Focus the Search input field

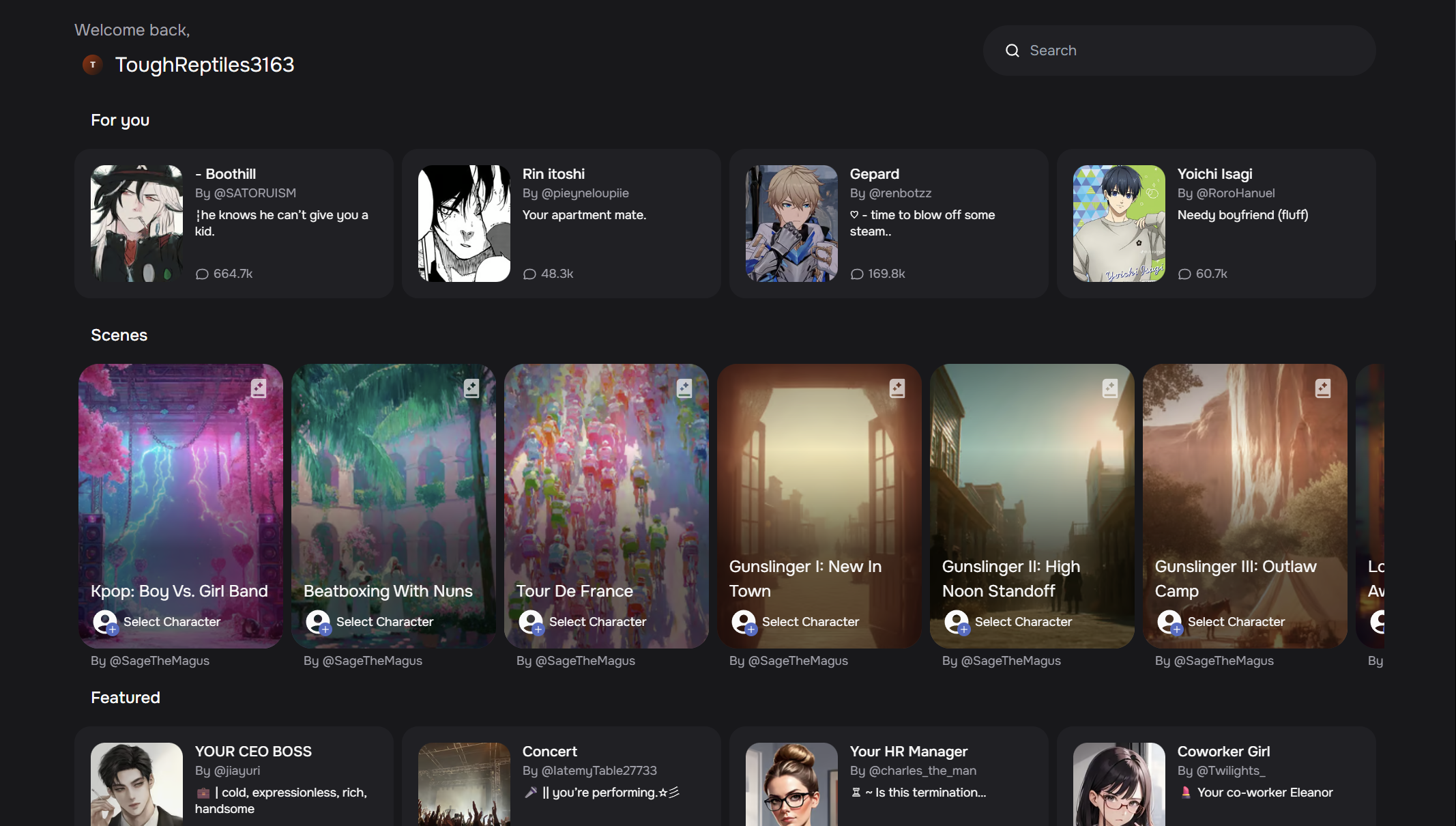(1179, 51)
